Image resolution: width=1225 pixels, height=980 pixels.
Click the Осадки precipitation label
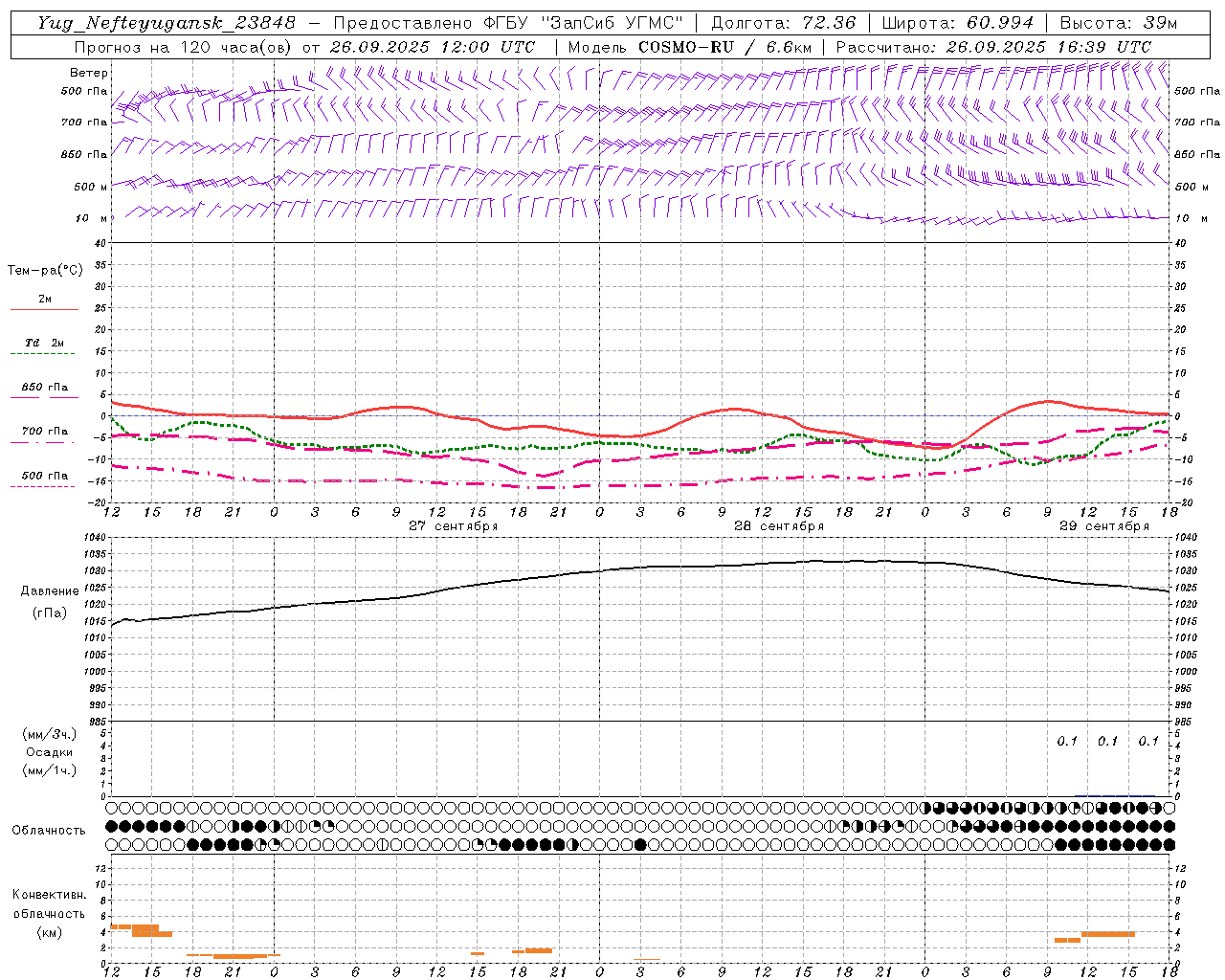[x=50, y=752]
